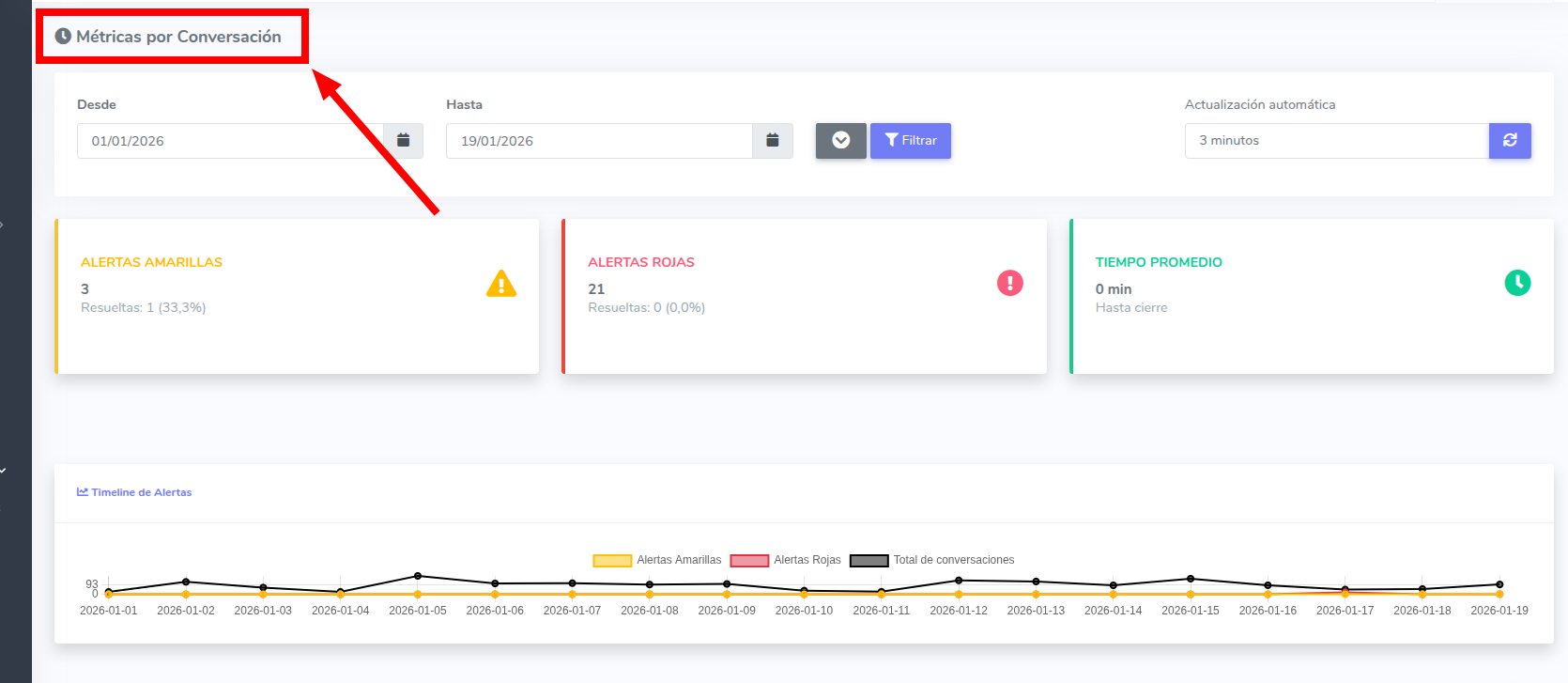This screenshot has width=1568, height=683.
Task: Open the Hasta date calendar picker icon
Action: (x=772, y=141)
